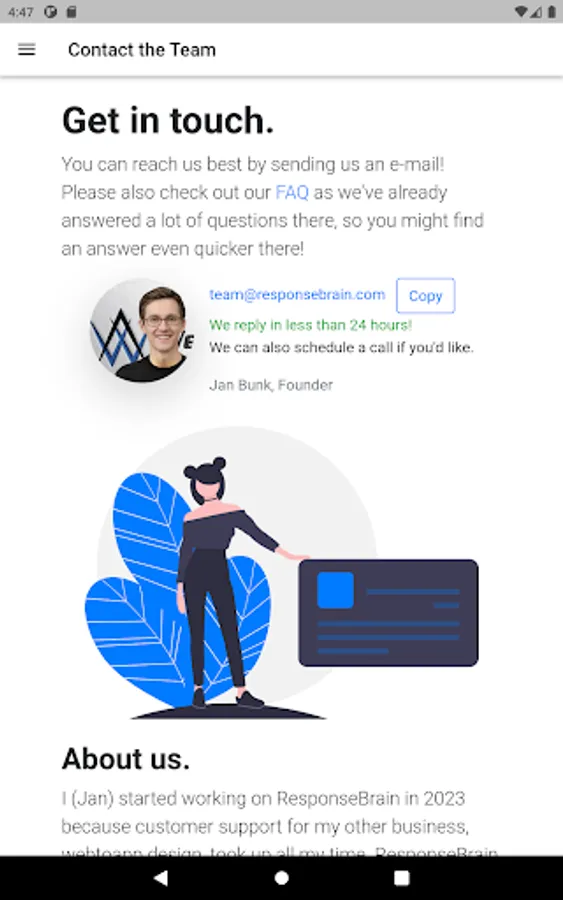
Task: Tap the woman with card illustration
Action: [x=281, y=573]
